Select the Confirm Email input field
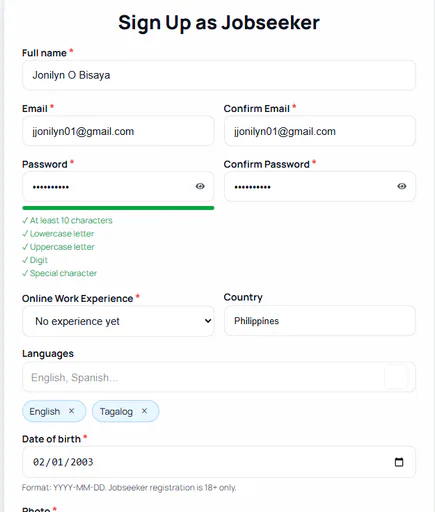The image size is (435, 512). pos(320,131)
